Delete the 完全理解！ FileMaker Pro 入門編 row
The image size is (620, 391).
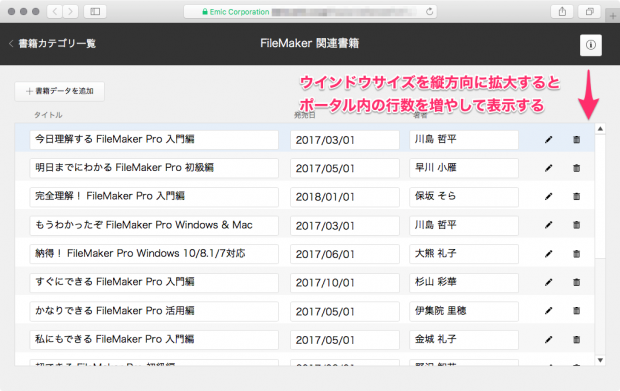coord(577,196)
